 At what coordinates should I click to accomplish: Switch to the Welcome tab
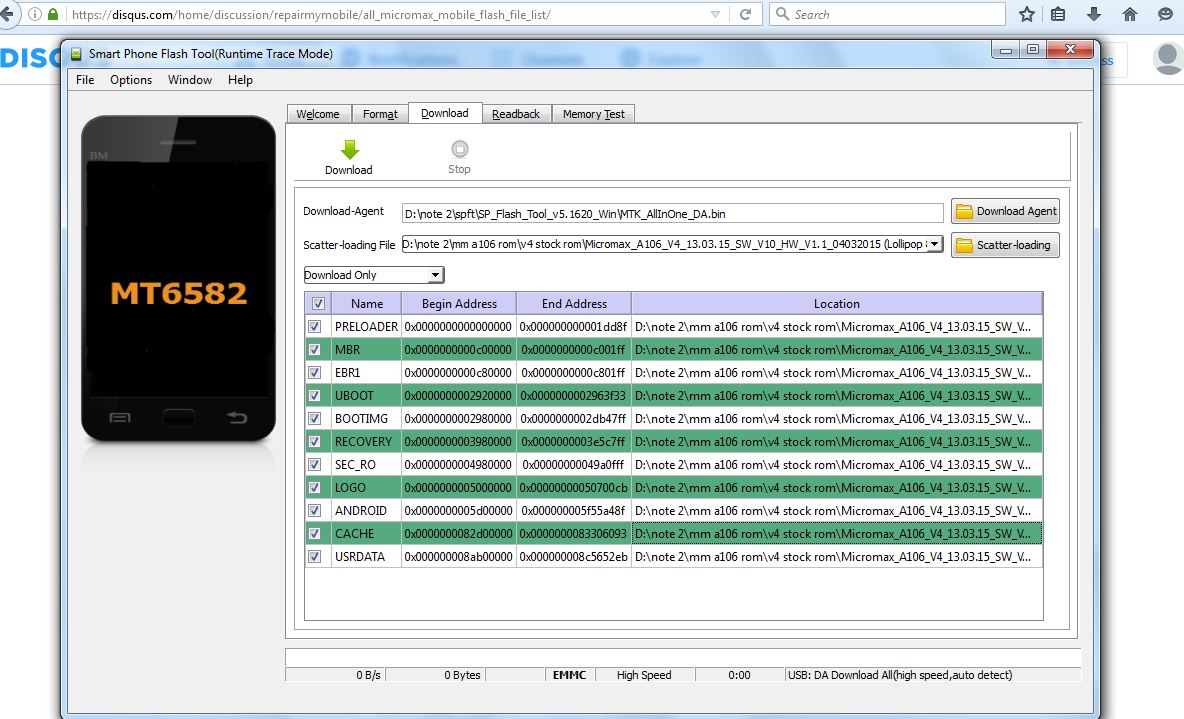pyautogui.click(x=318, y=114)
